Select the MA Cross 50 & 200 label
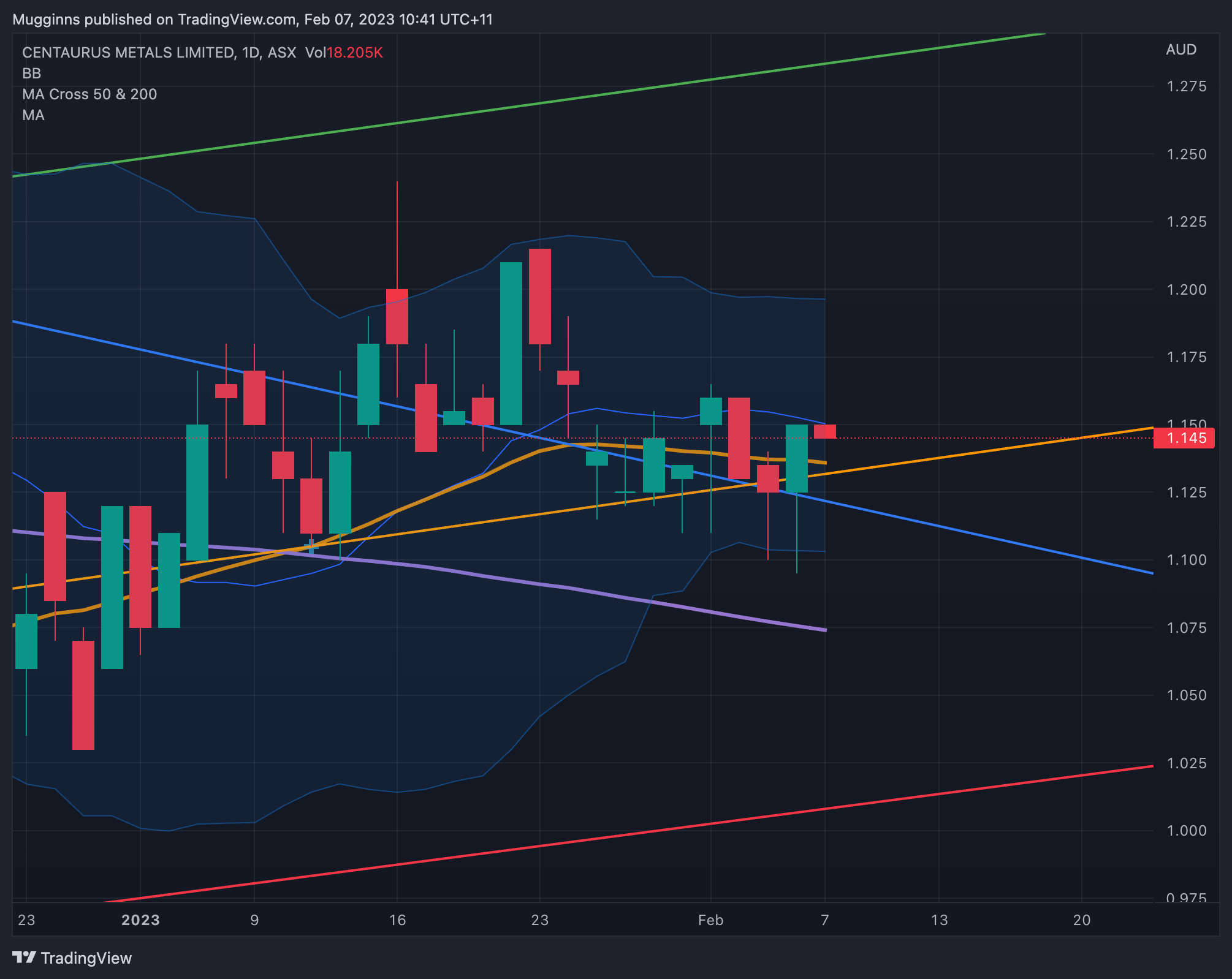The image size is (1232, 979). coord(89,94)
